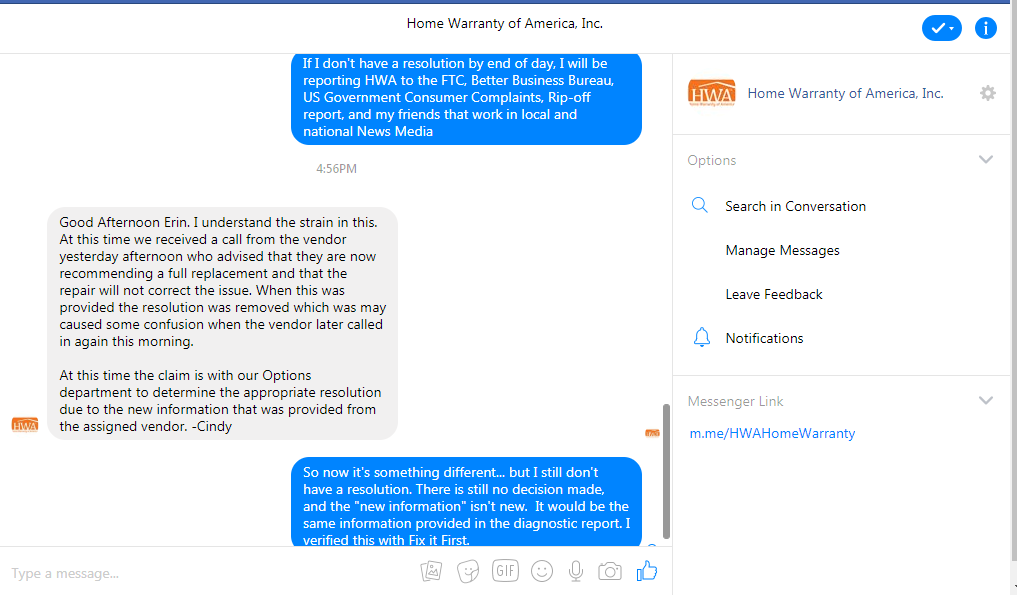This screenshot has height=595, width=1017.
Task: Record a voice clip with microphone icon
Action: tap(575, 571)
